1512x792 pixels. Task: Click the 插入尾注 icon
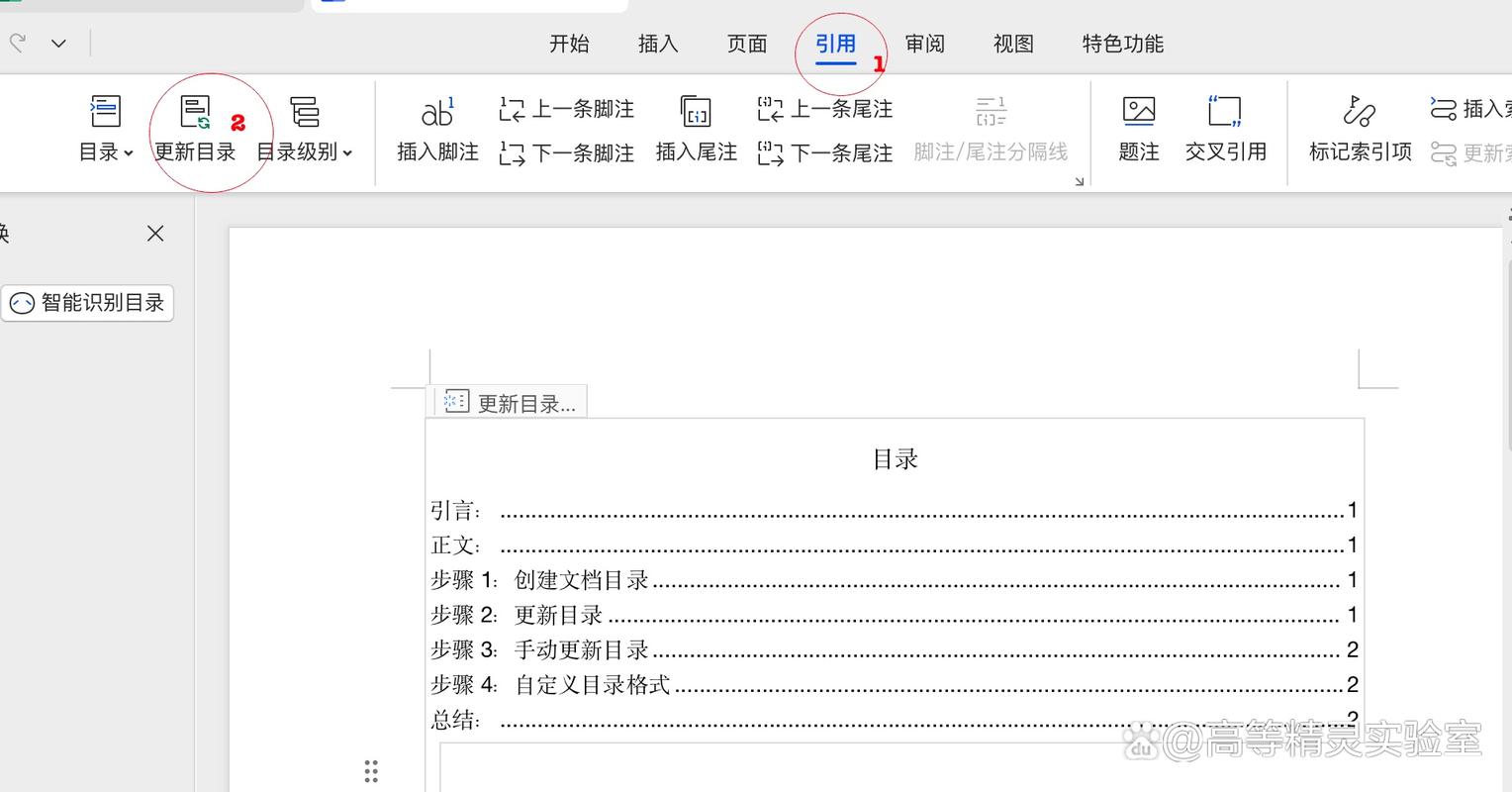coord(696,112)
